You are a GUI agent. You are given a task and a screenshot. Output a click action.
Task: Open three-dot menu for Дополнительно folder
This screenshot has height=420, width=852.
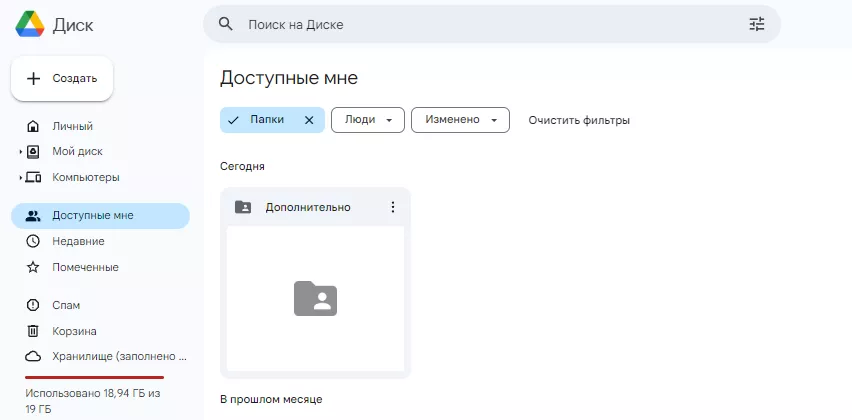click(x=393, y=207)
